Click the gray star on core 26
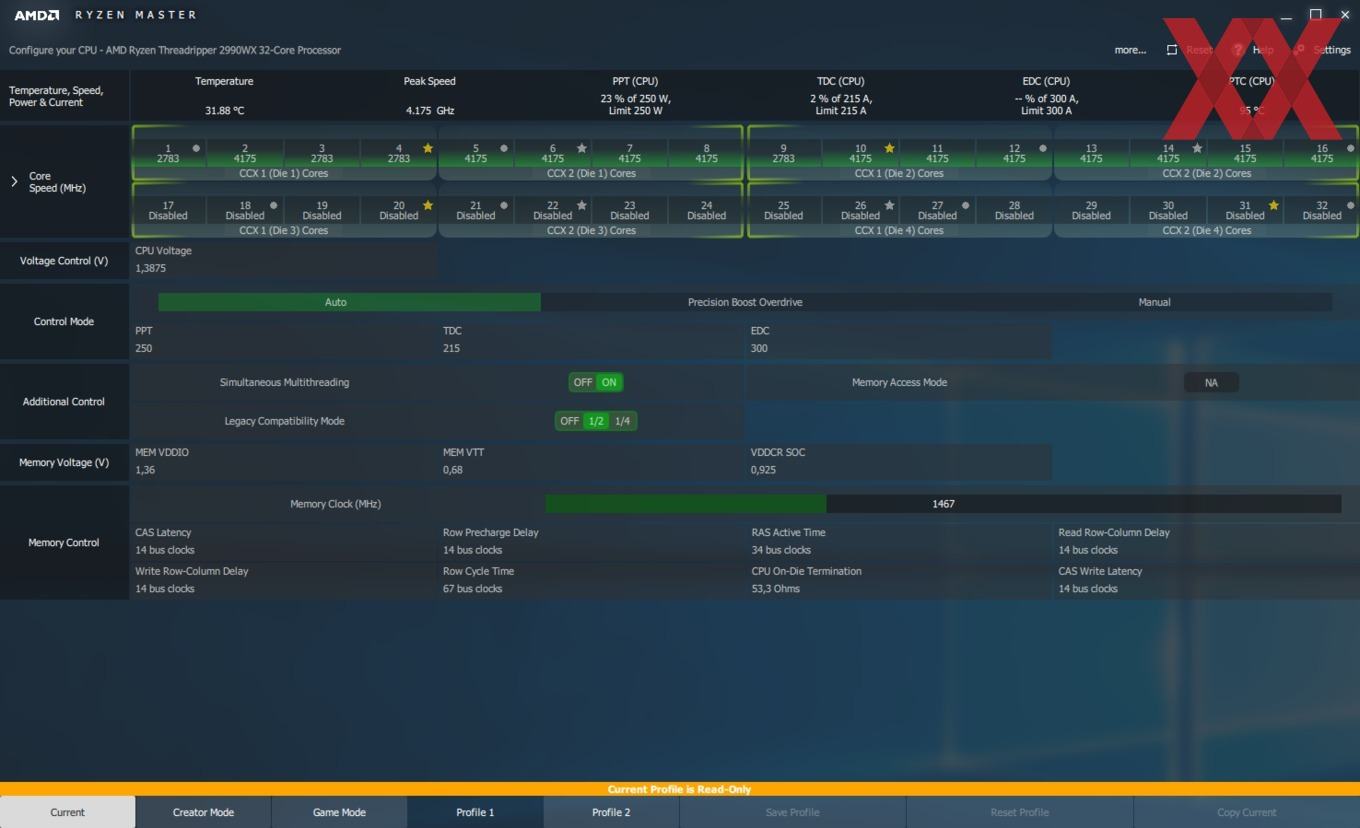Screen dimensions: 1360x828 [x=889, y=205]
